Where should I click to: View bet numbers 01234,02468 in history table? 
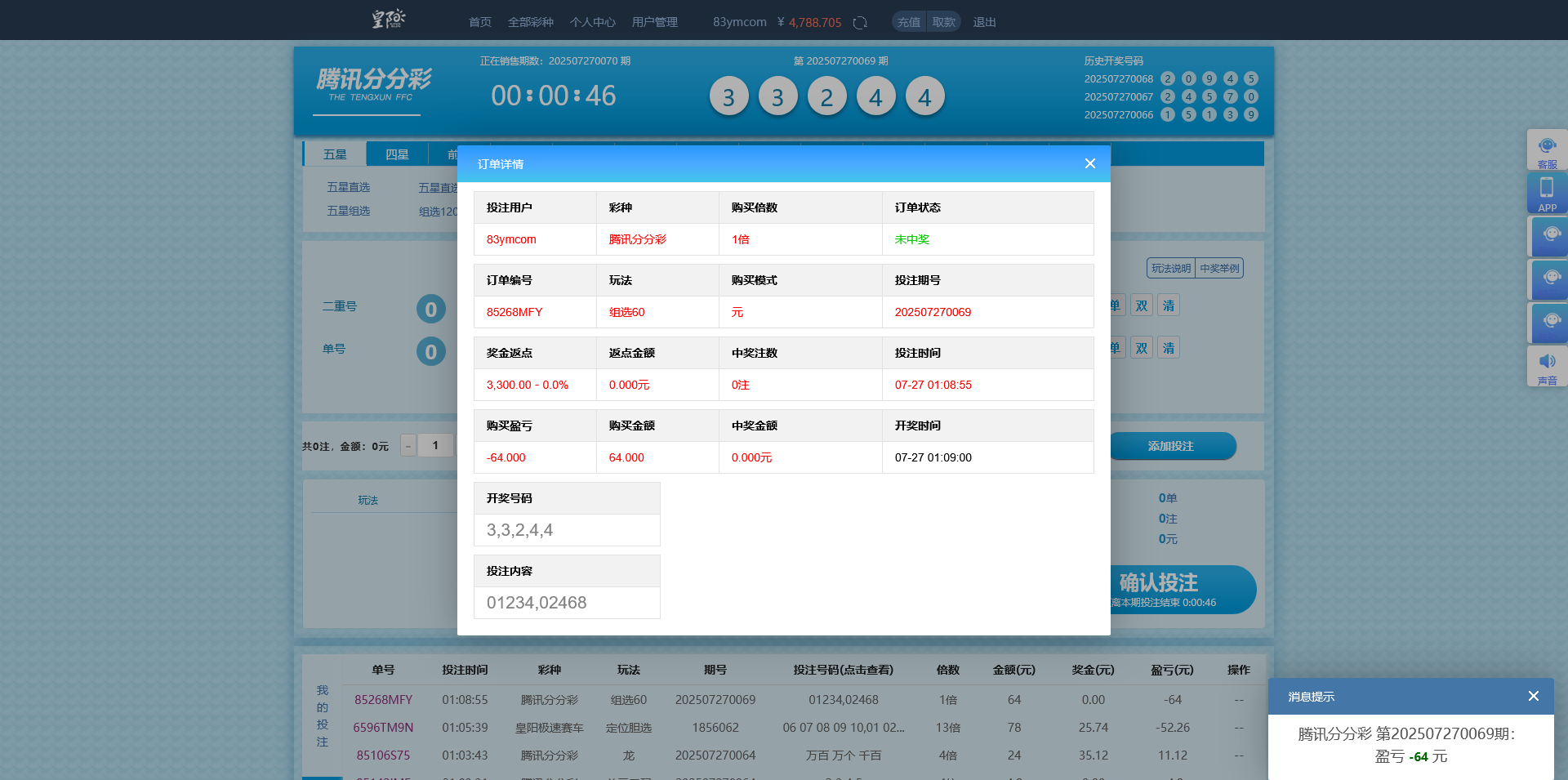point(844,700)
